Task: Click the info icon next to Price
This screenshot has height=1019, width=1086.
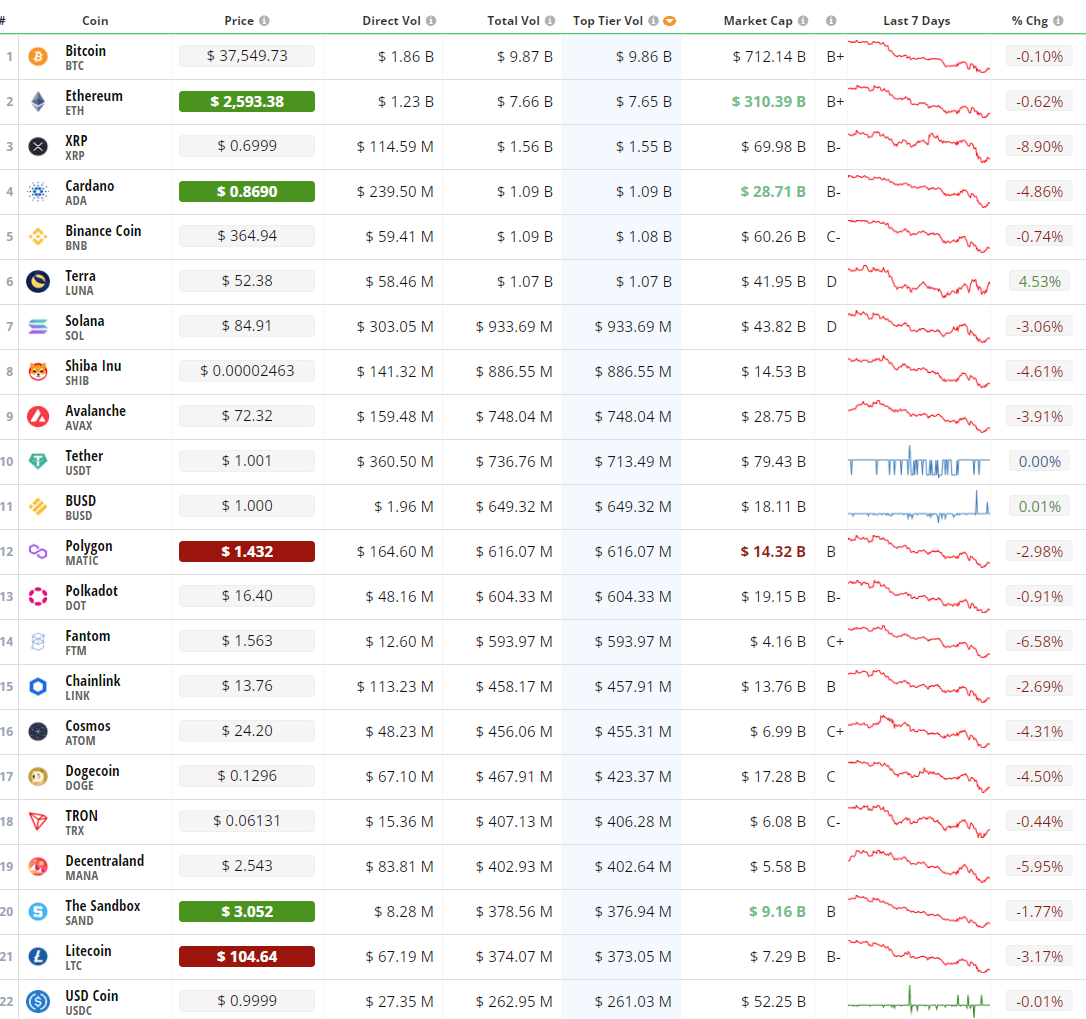Action: [x=264, y=21]
